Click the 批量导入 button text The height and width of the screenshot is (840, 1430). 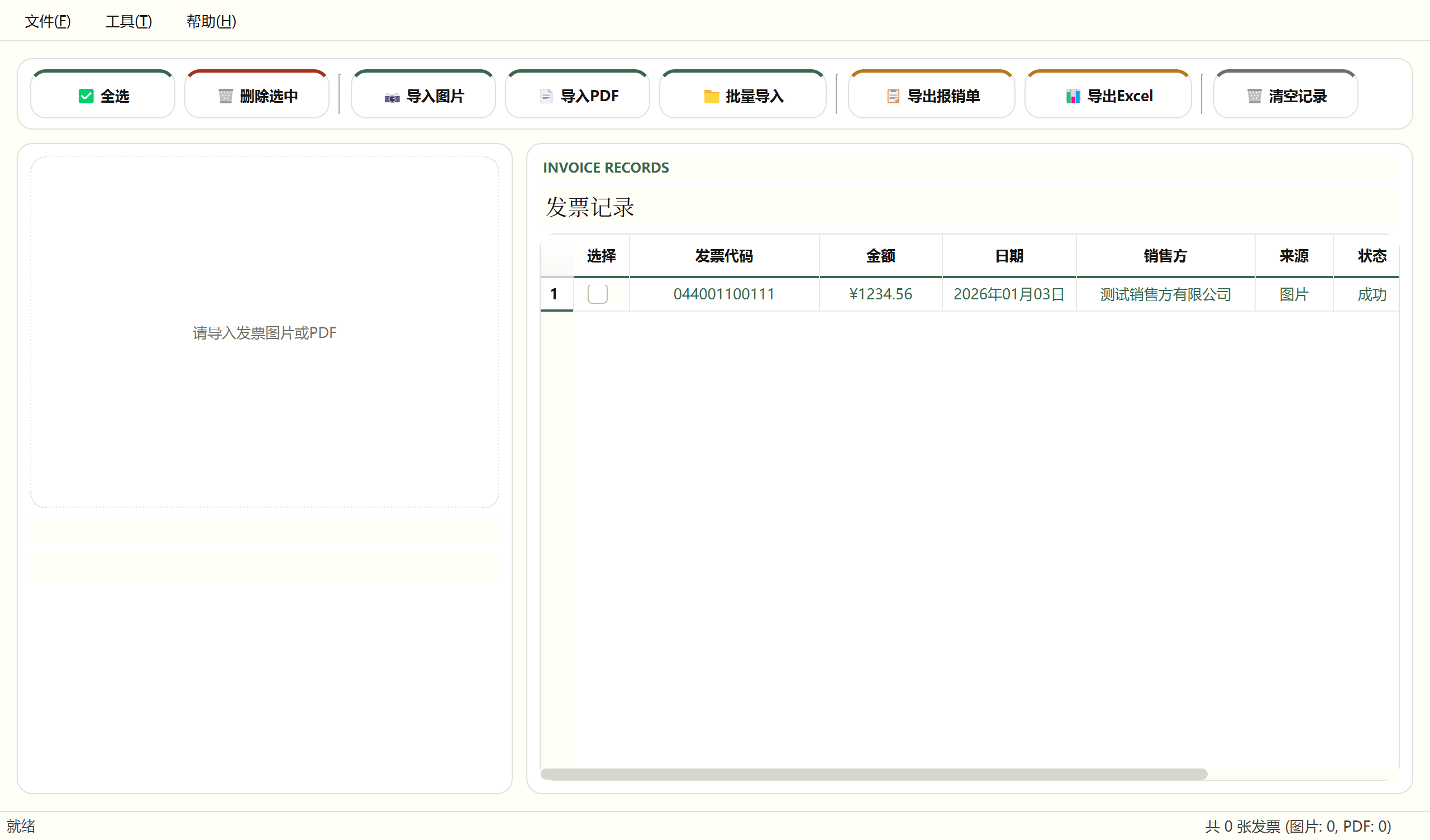tap(755, 96)
